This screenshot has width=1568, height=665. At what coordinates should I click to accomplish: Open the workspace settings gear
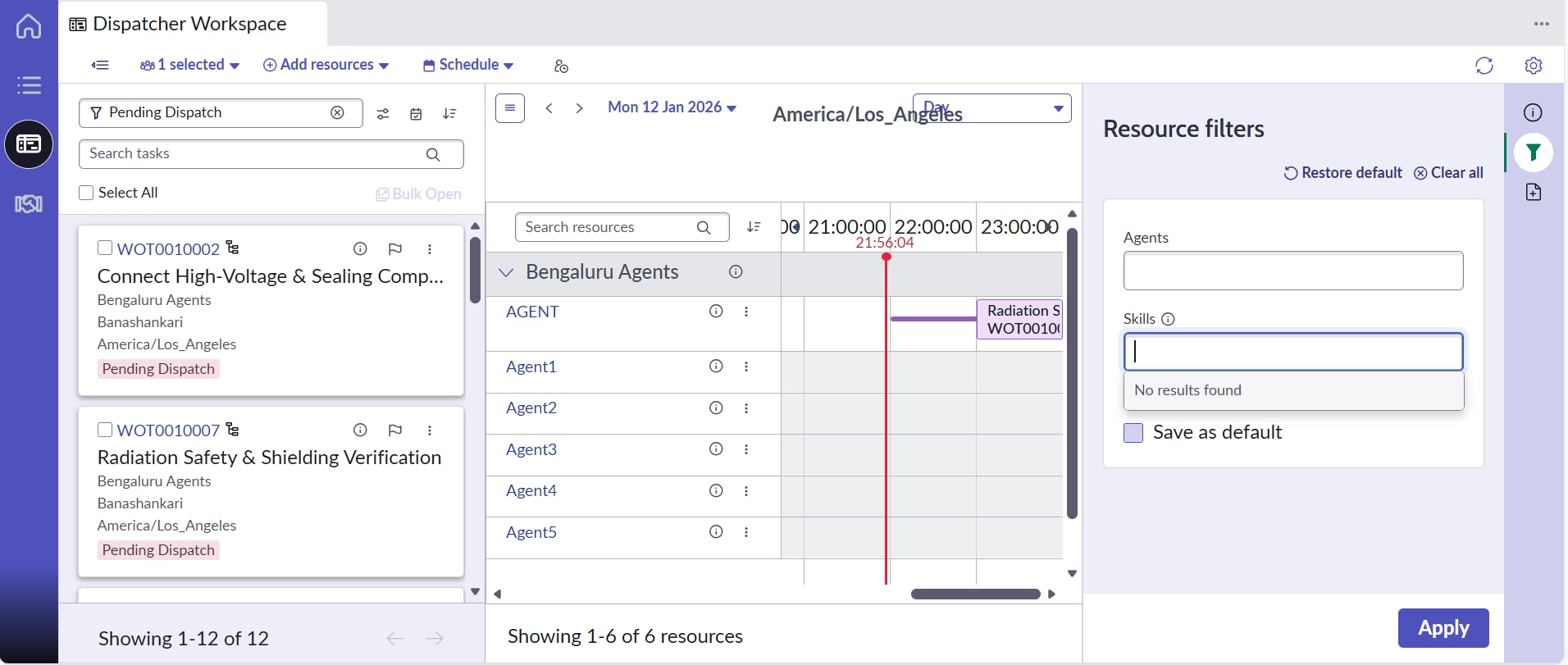(x=1534, y=66)
